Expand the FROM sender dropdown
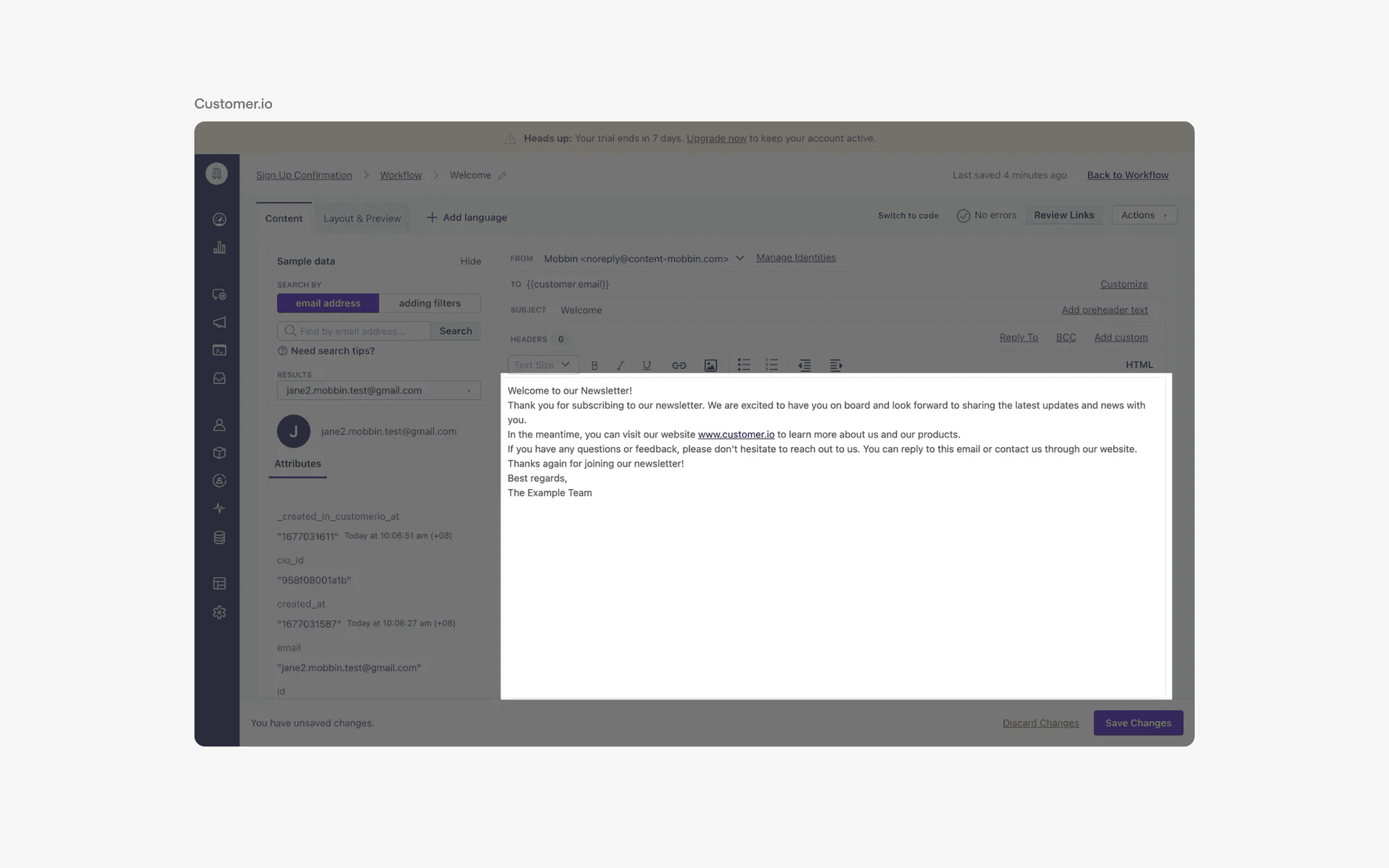The image size is (1389, 868). [739, 258]
